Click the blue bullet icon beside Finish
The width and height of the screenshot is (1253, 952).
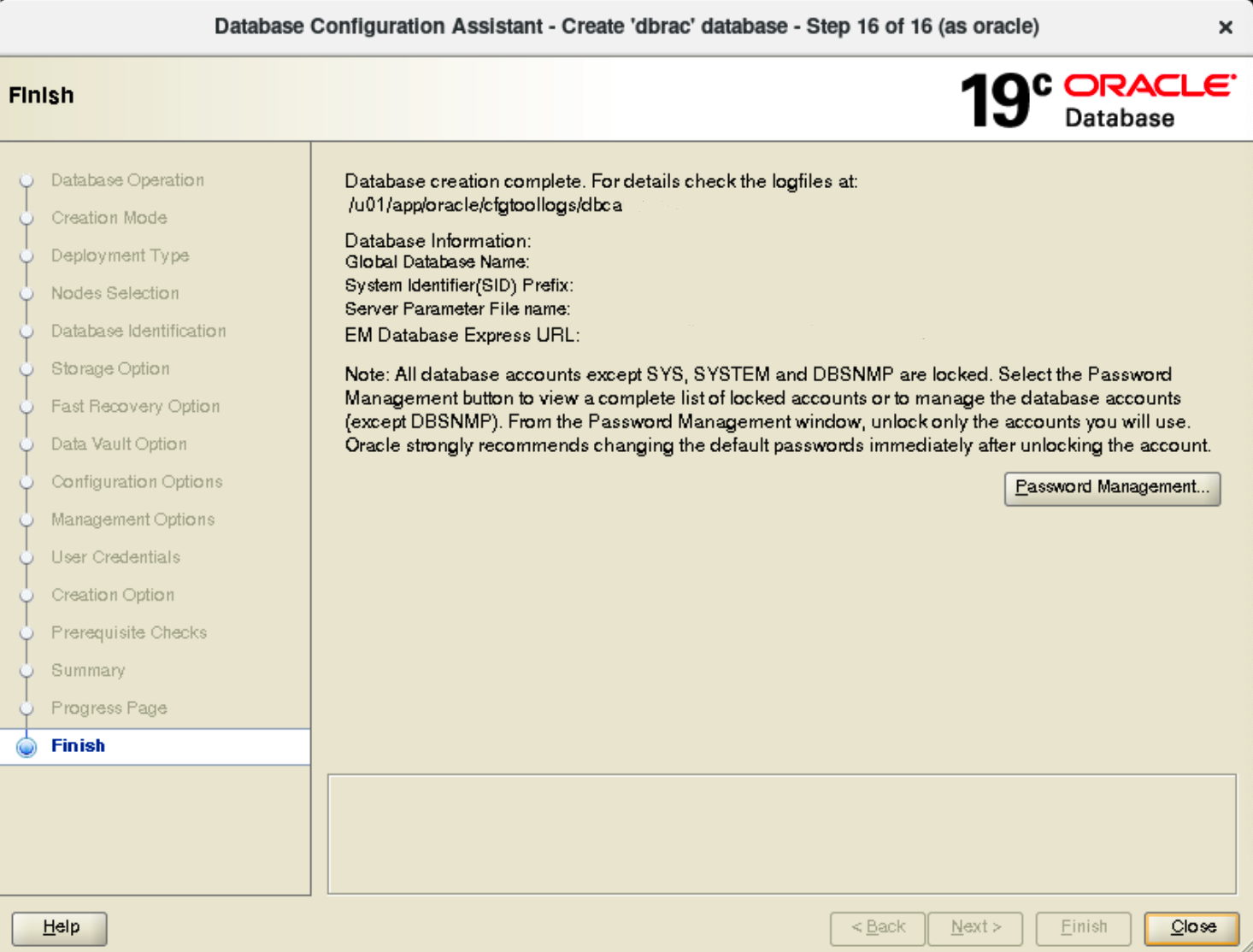point(26,747)
